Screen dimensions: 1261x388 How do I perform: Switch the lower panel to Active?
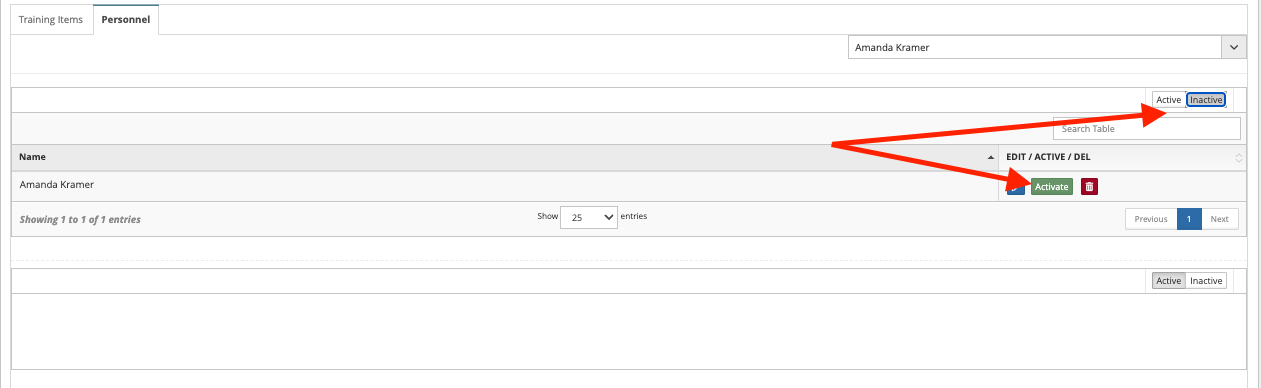[x=1168, y=281]
